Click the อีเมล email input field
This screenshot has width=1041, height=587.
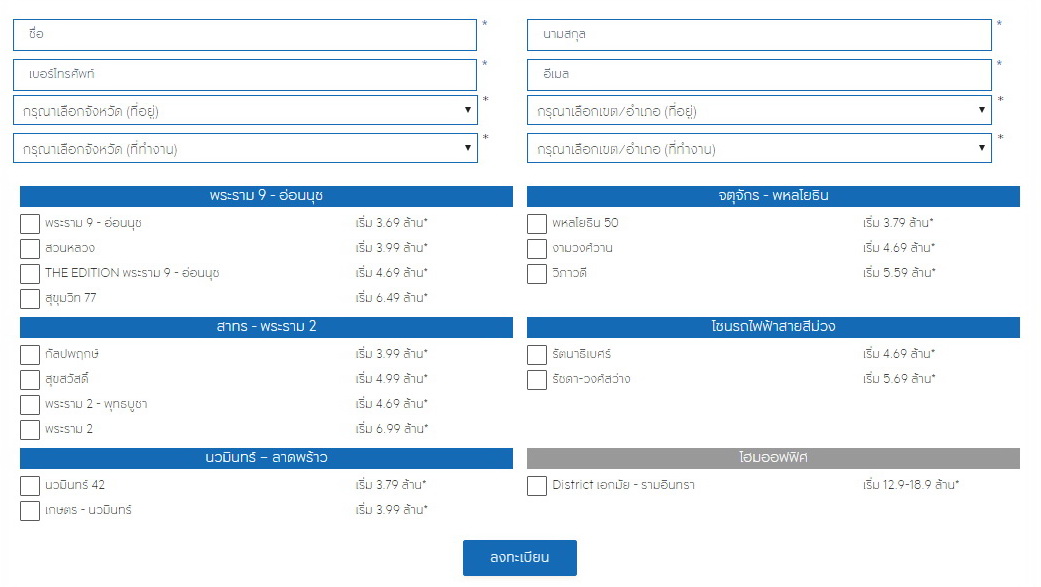[759, 75]
